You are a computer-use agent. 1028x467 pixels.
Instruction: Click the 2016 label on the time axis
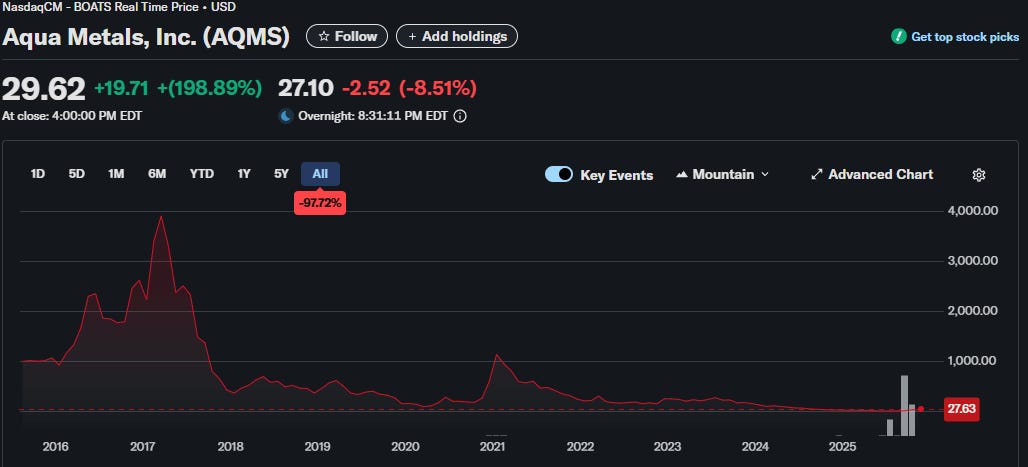(x=56, y=447)
